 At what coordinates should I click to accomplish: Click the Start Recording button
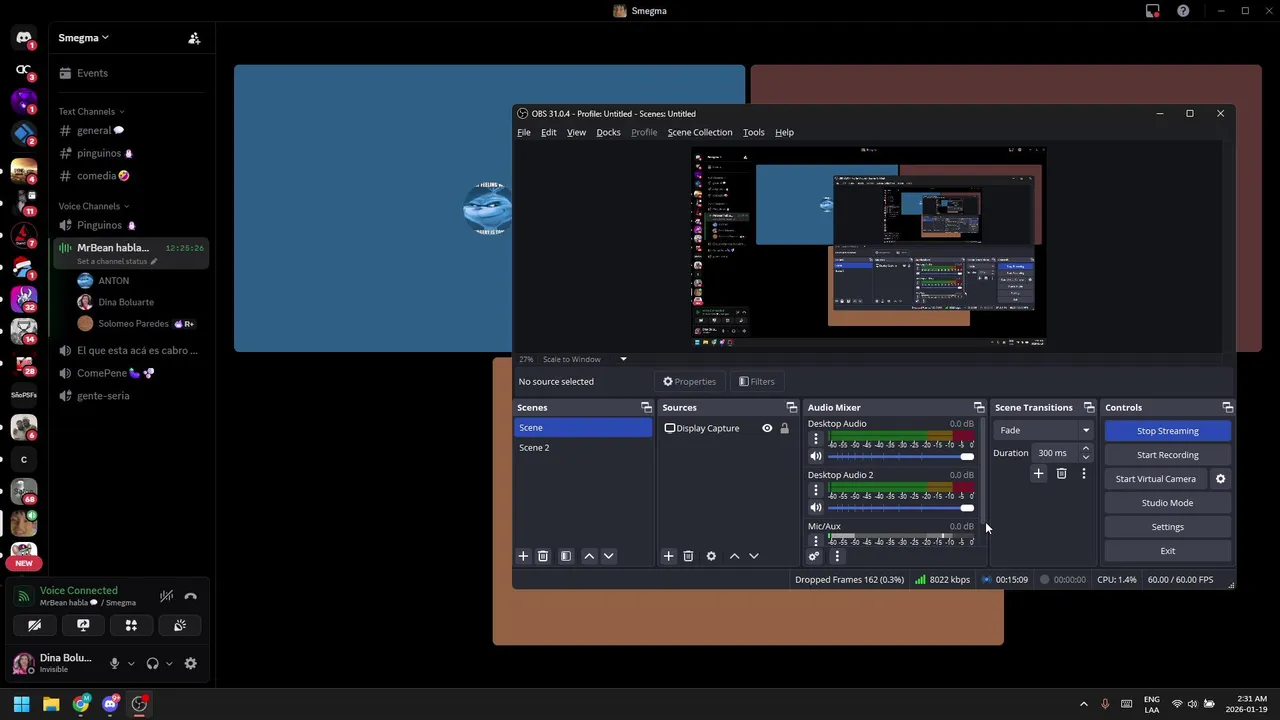tap(1167, 455)
